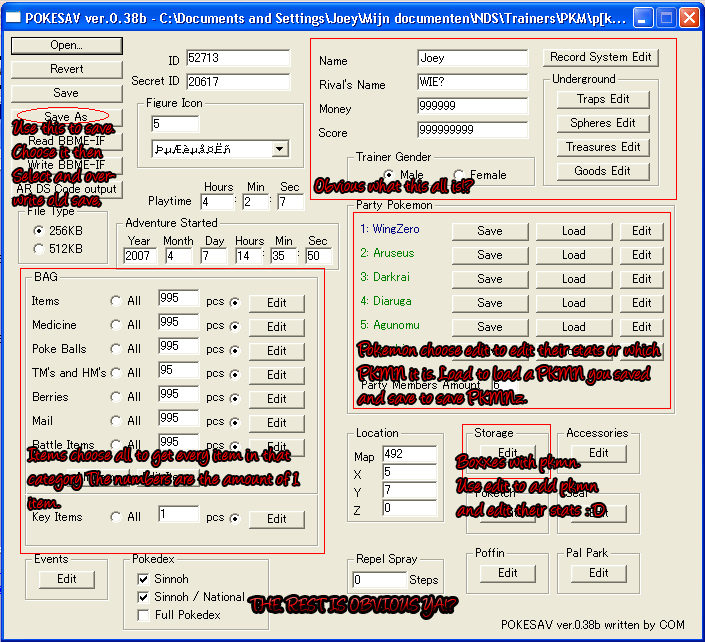This screenshot has height=642, width=705.
Task: Click the Location X field
Action: (409, 472)
